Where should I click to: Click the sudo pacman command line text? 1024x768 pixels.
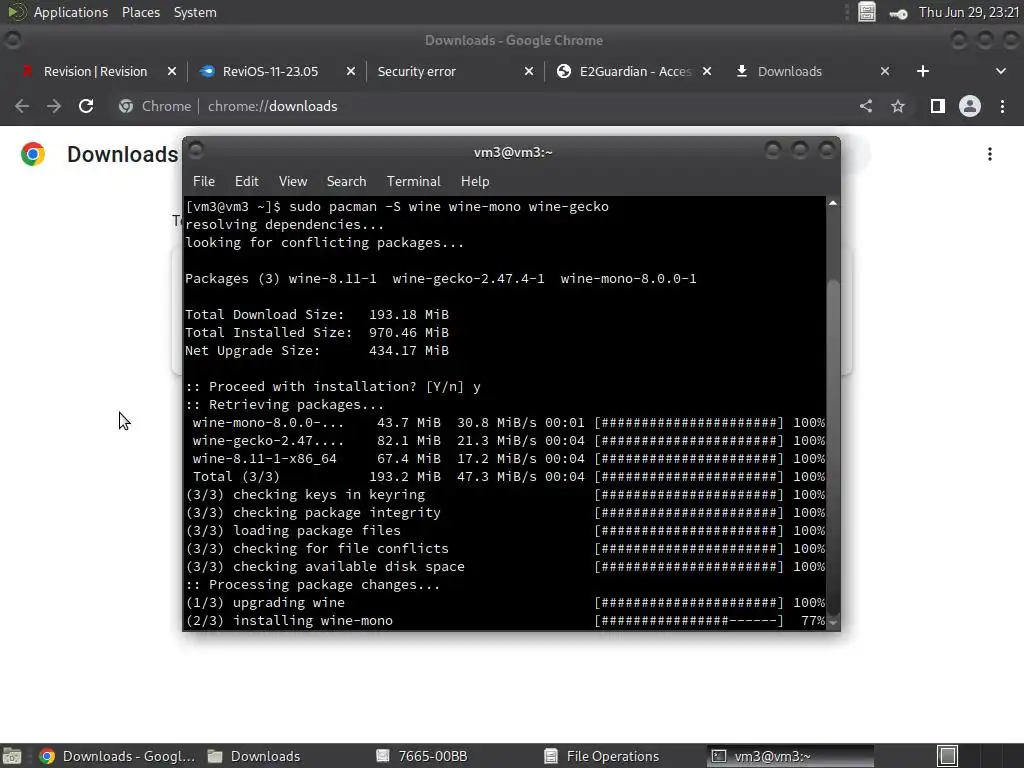pos(449,206)
